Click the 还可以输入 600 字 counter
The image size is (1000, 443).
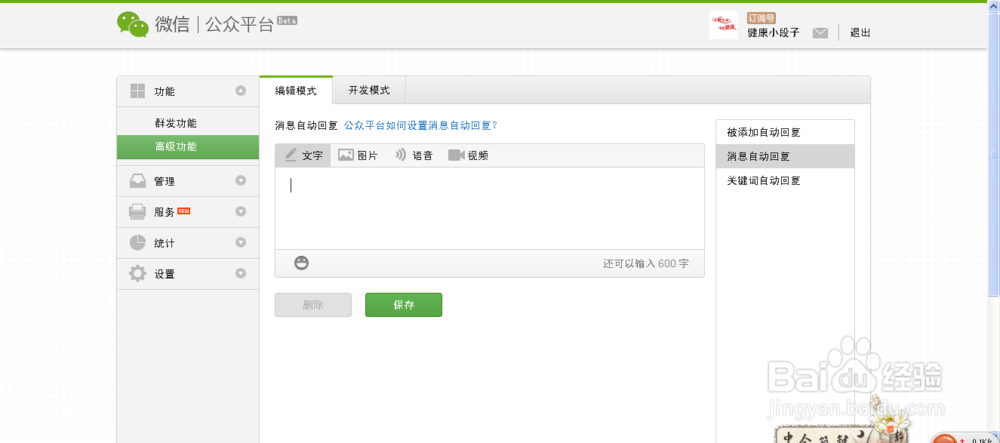click(x=646, y=263)
